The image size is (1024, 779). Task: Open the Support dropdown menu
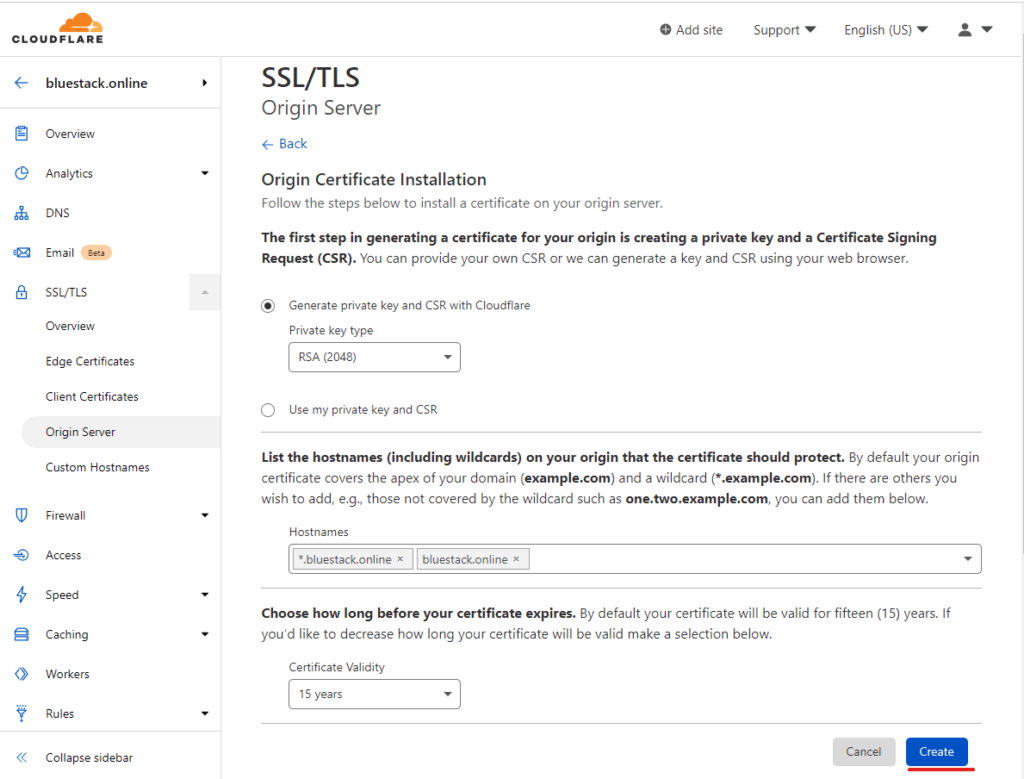pyautogui.click(x=784, y=30)
